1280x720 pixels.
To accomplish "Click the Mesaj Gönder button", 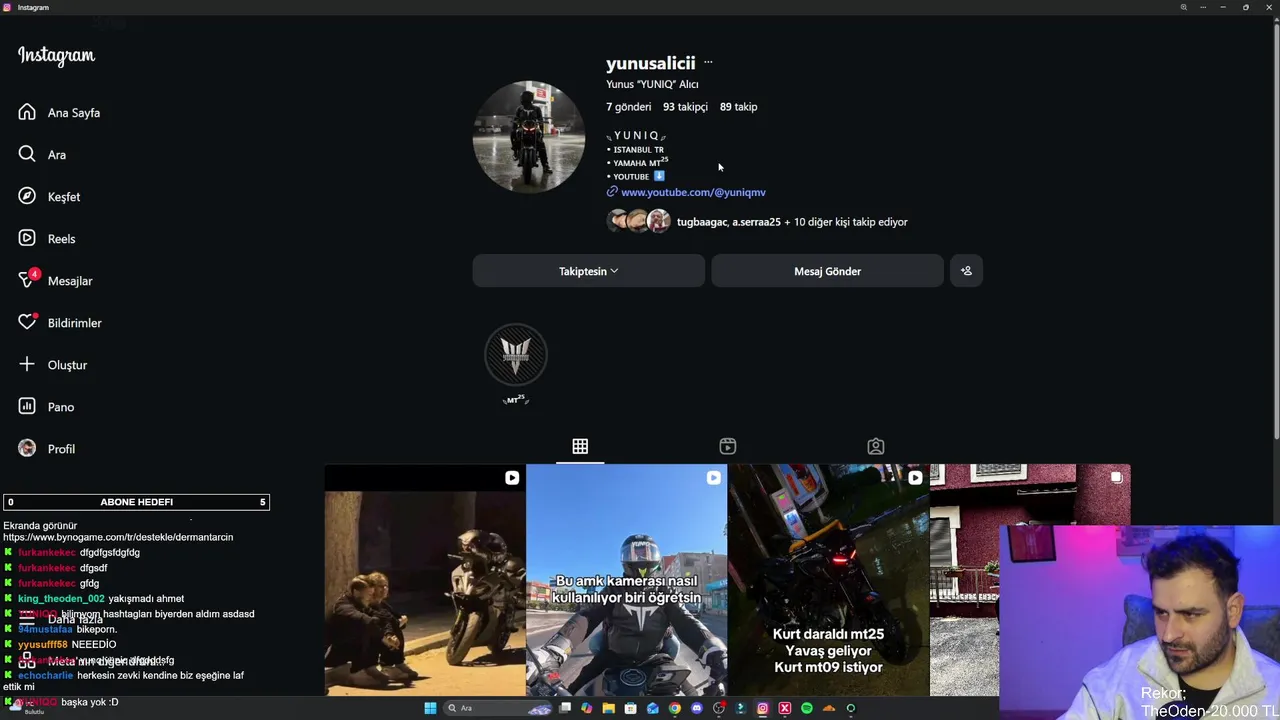I will 827,271.
